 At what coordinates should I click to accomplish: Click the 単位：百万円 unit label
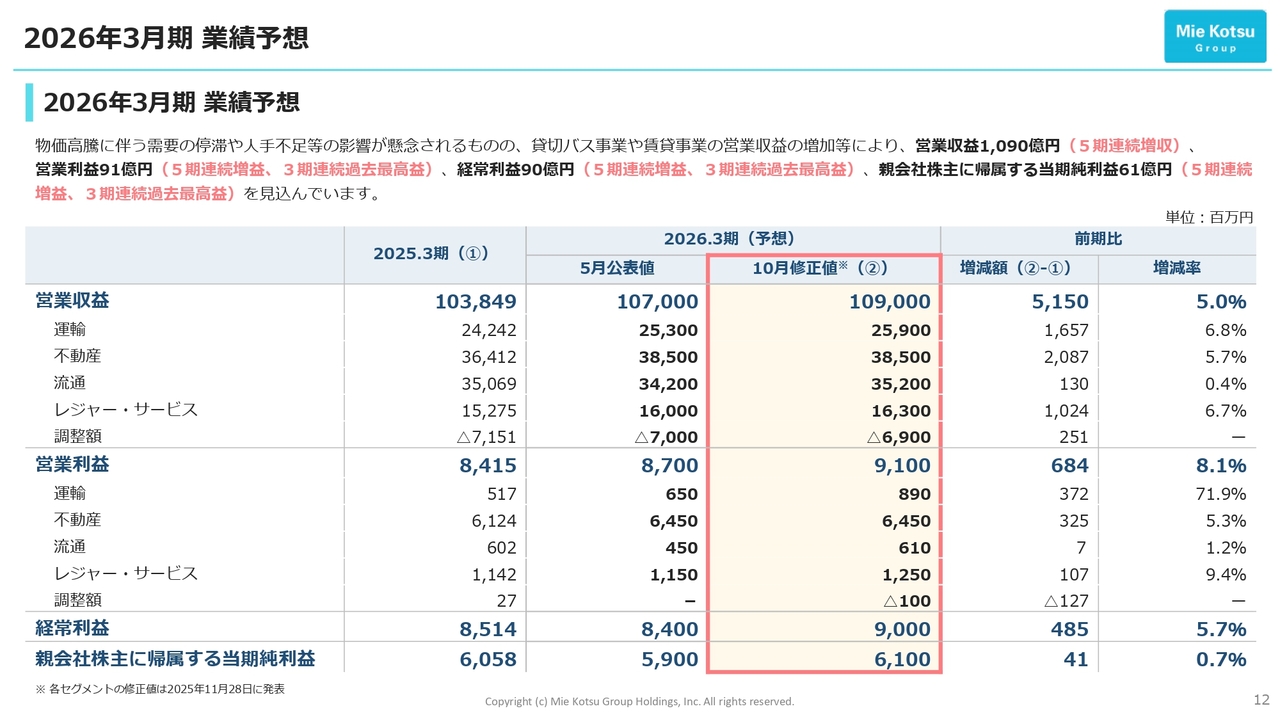pyautogui.click(x=1208, y=217)
